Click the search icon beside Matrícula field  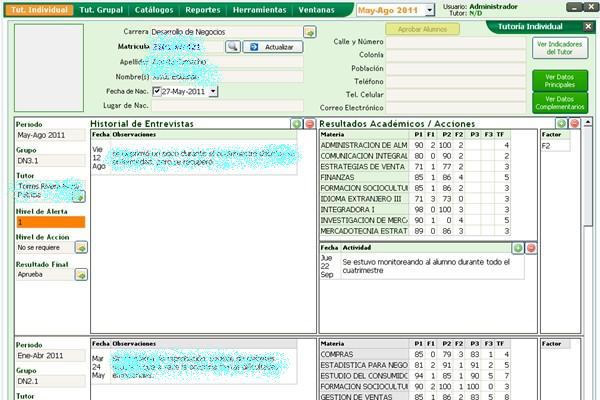[x=232, y=46]
